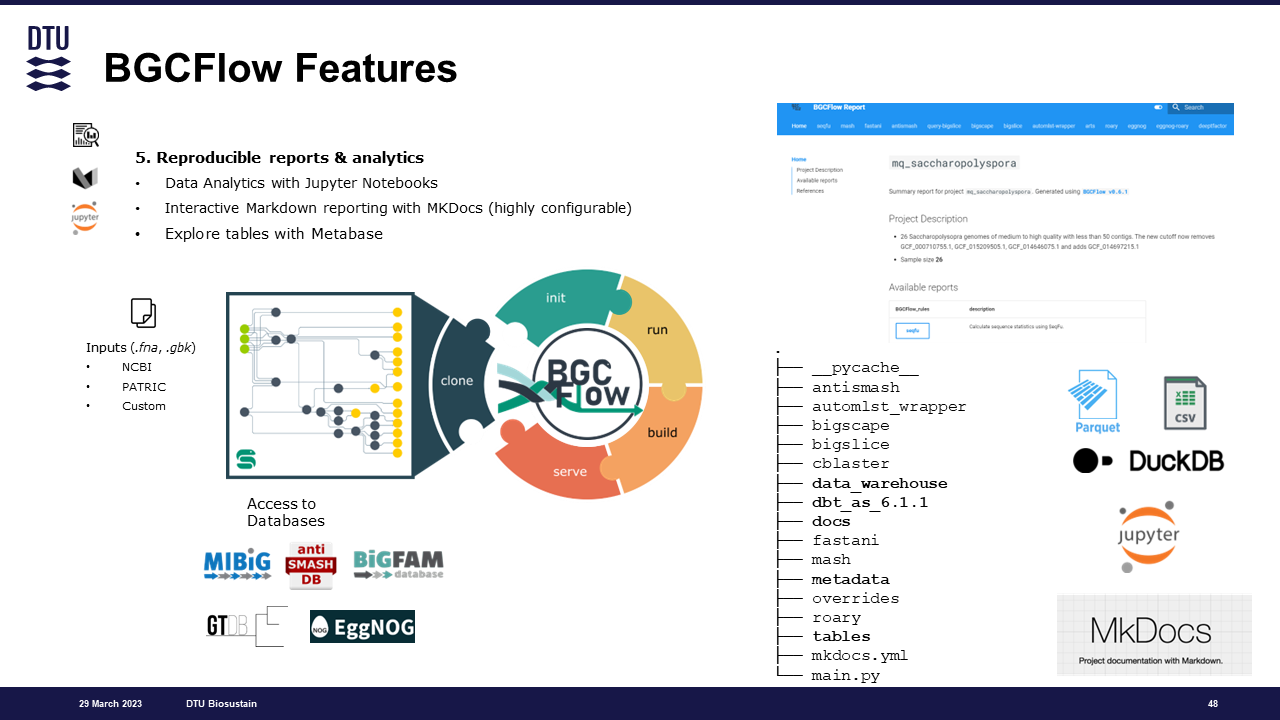The image size is (1280, 720).
Task: Click the report analytics icon above Metabase logo
Action: pyautogui.click(x=85, y=136)
